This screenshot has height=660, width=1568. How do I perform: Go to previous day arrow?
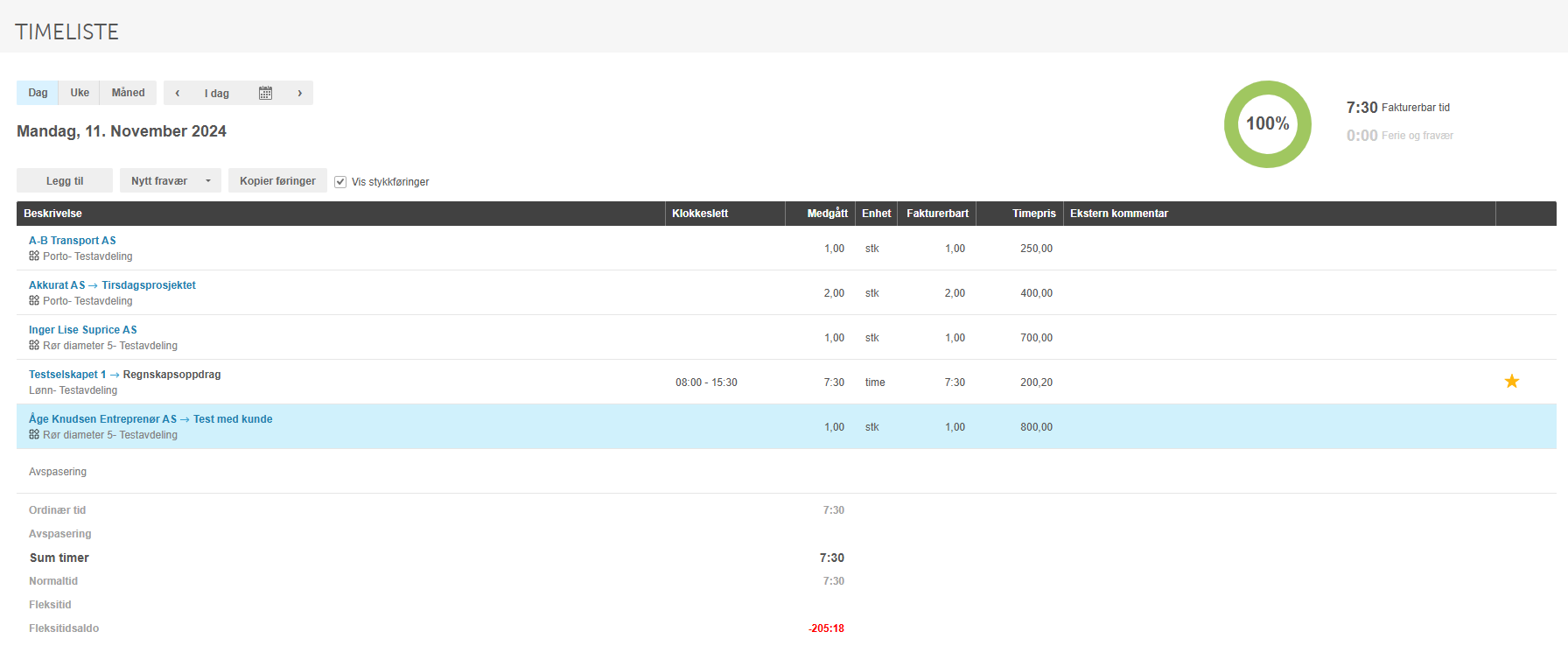pos(178,93)
